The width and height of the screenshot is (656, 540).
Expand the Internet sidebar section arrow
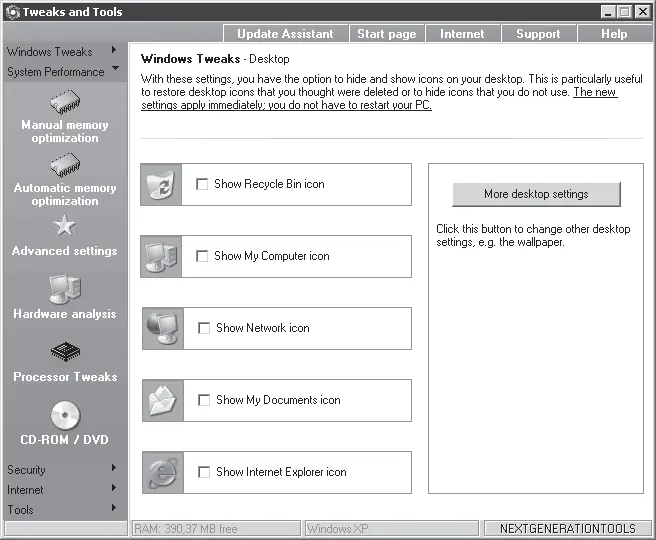coord(114,488)
